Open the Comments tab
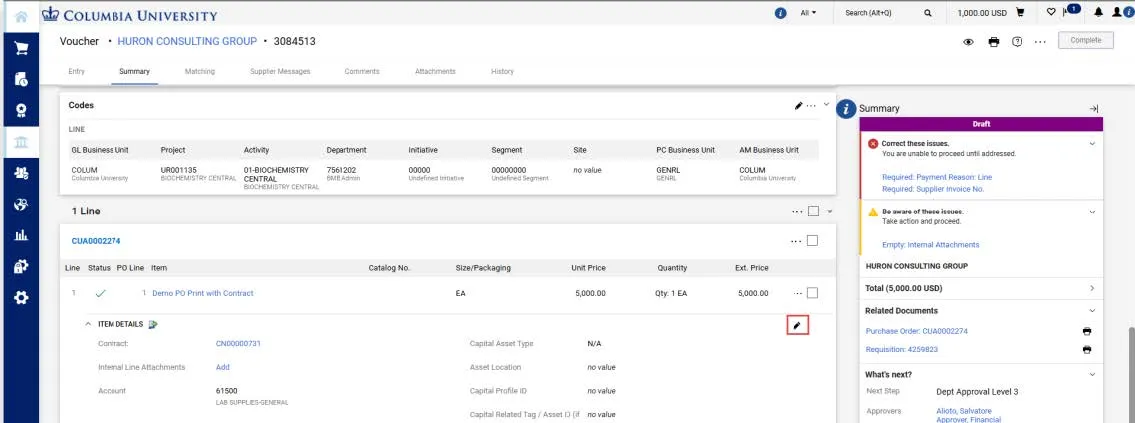Viewport: 1135px width, 423px height. (x=362, y=72)
